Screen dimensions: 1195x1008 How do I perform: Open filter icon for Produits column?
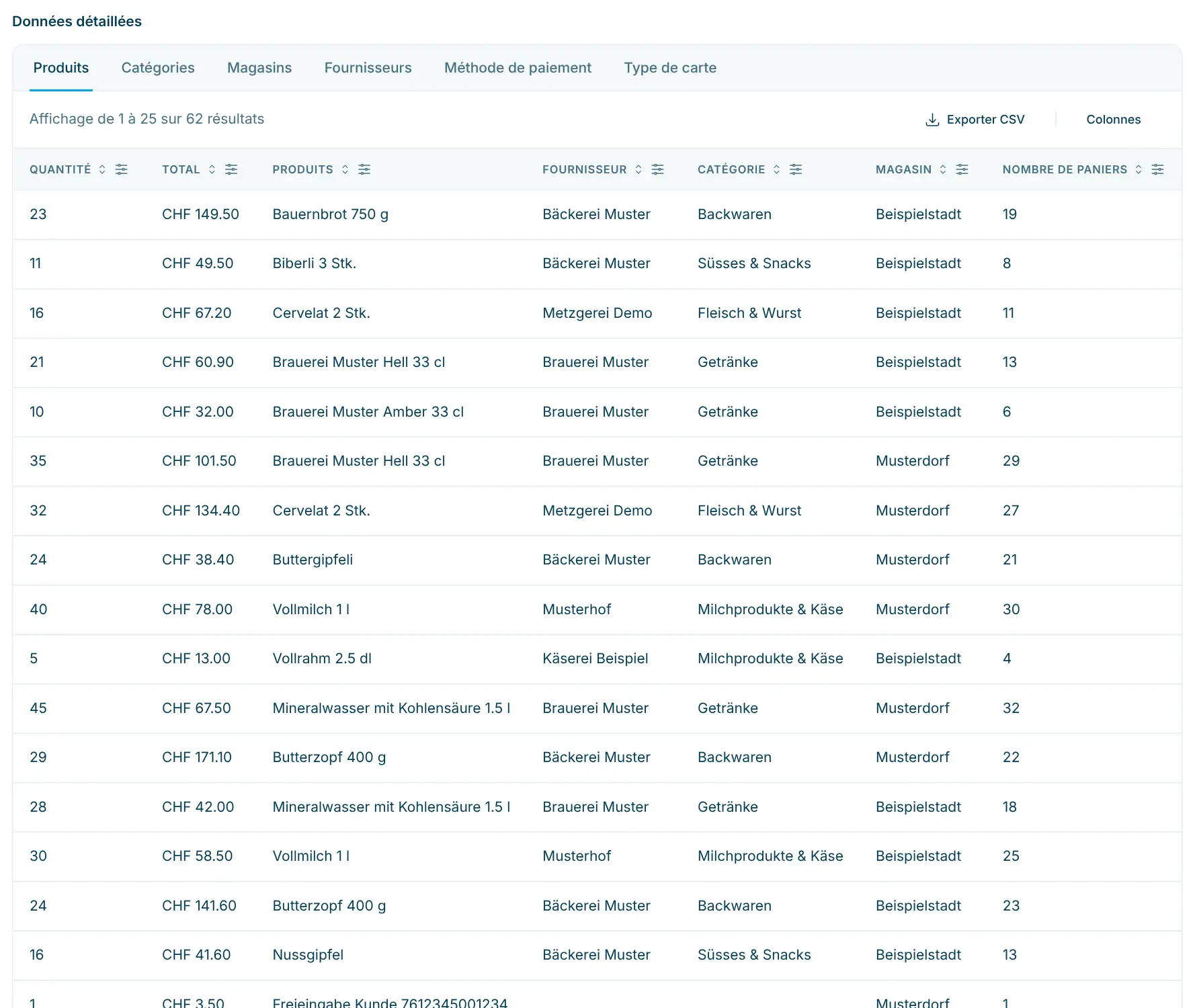(x=364, y=169)
